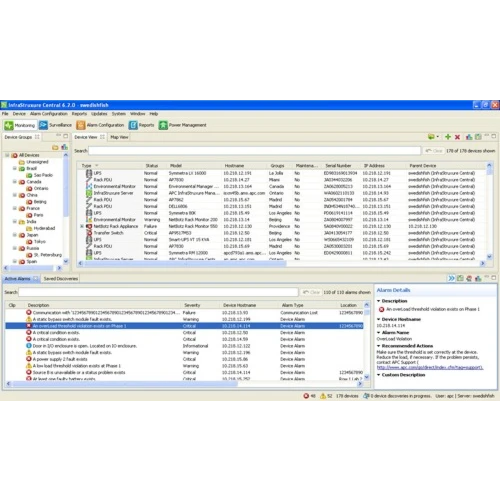The width and height of the screenshot is (500, 500).
Task: Open the APC support link in Alarm Details
Action: 430,367
